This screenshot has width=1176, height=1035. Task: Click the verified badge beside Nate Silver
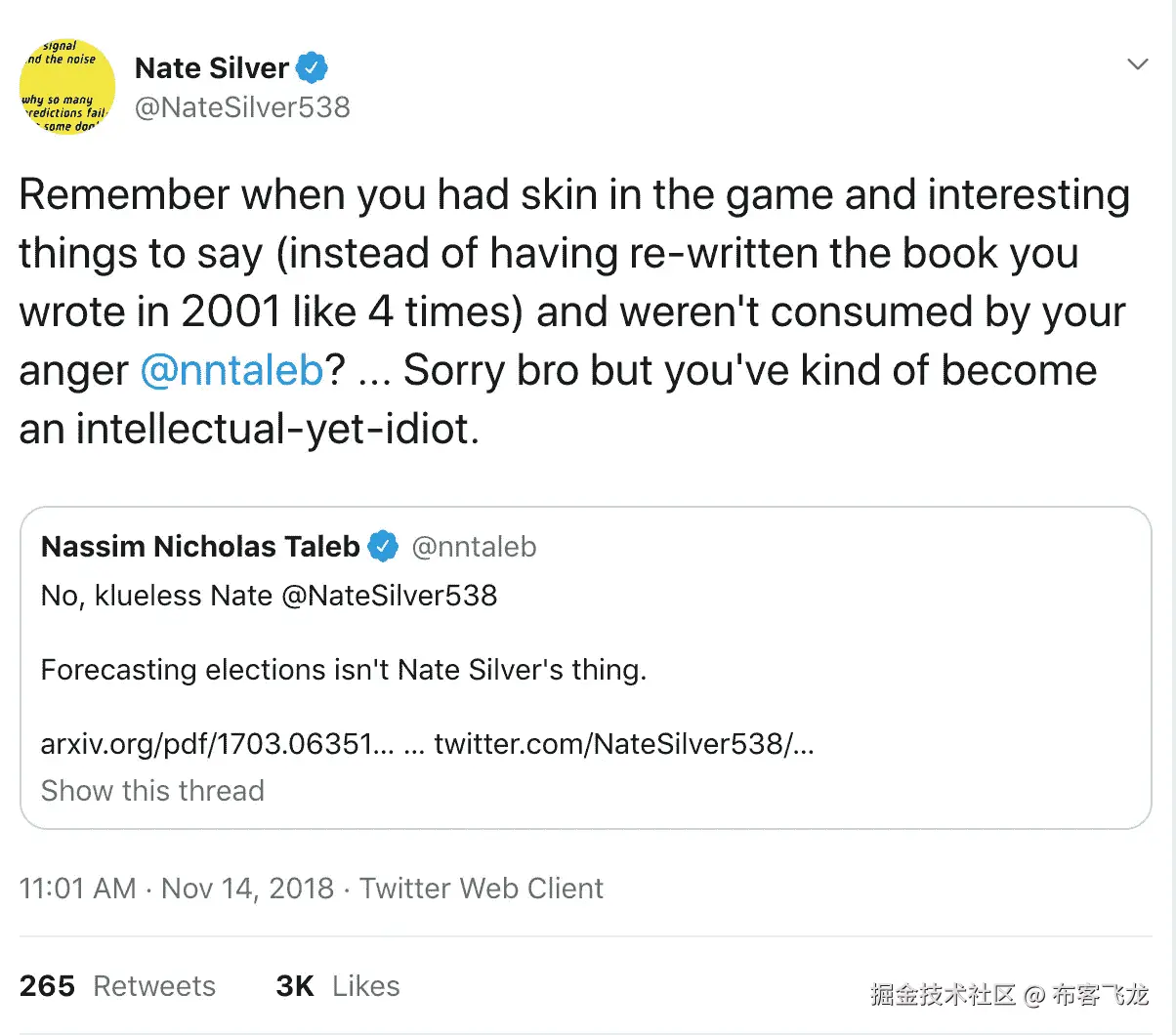[313, 68]
